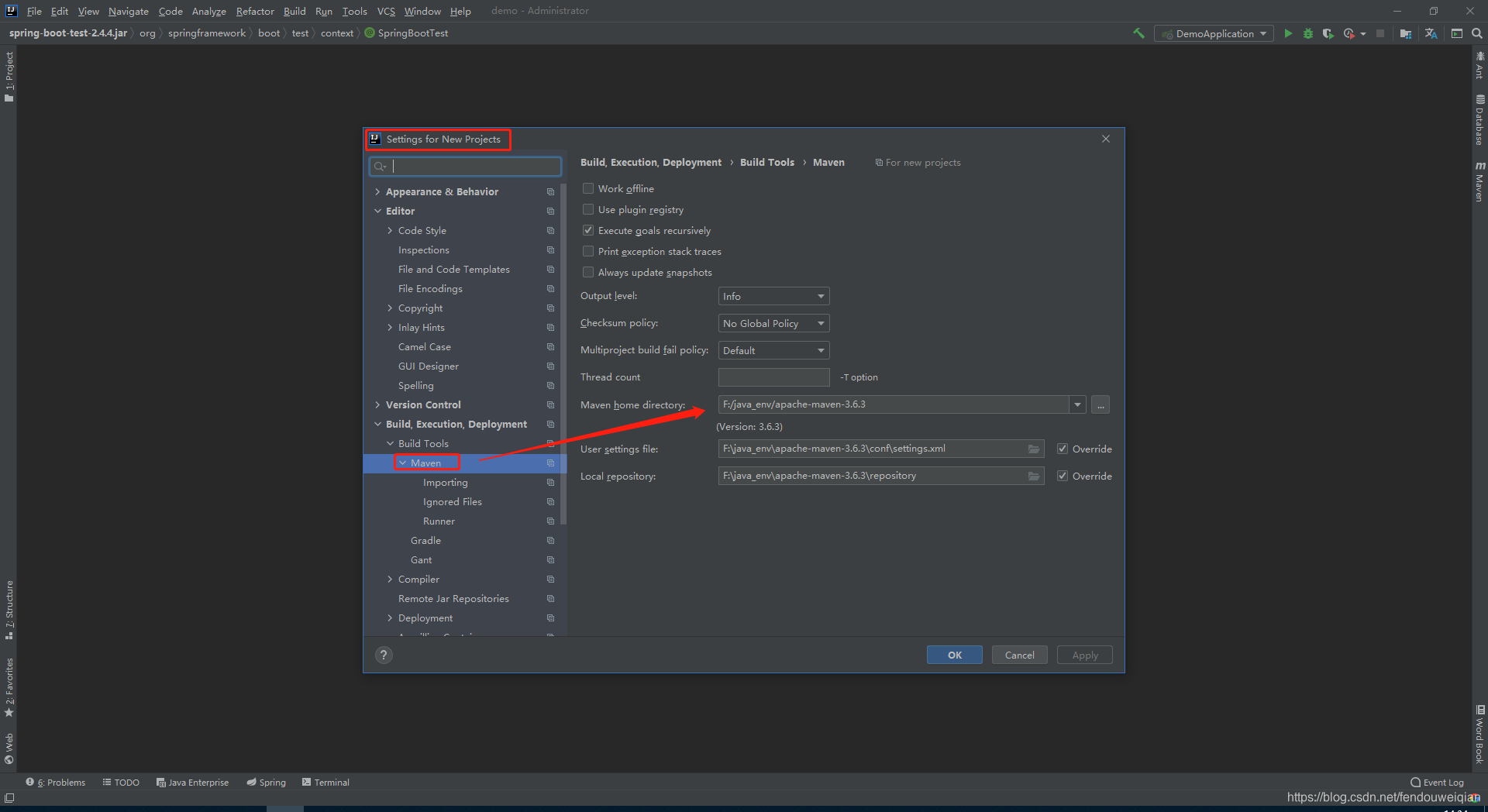Open the Java Enterprise tool window
Image resolution: width=1488 pixels, height=812 pixels.
click(192, 783)
